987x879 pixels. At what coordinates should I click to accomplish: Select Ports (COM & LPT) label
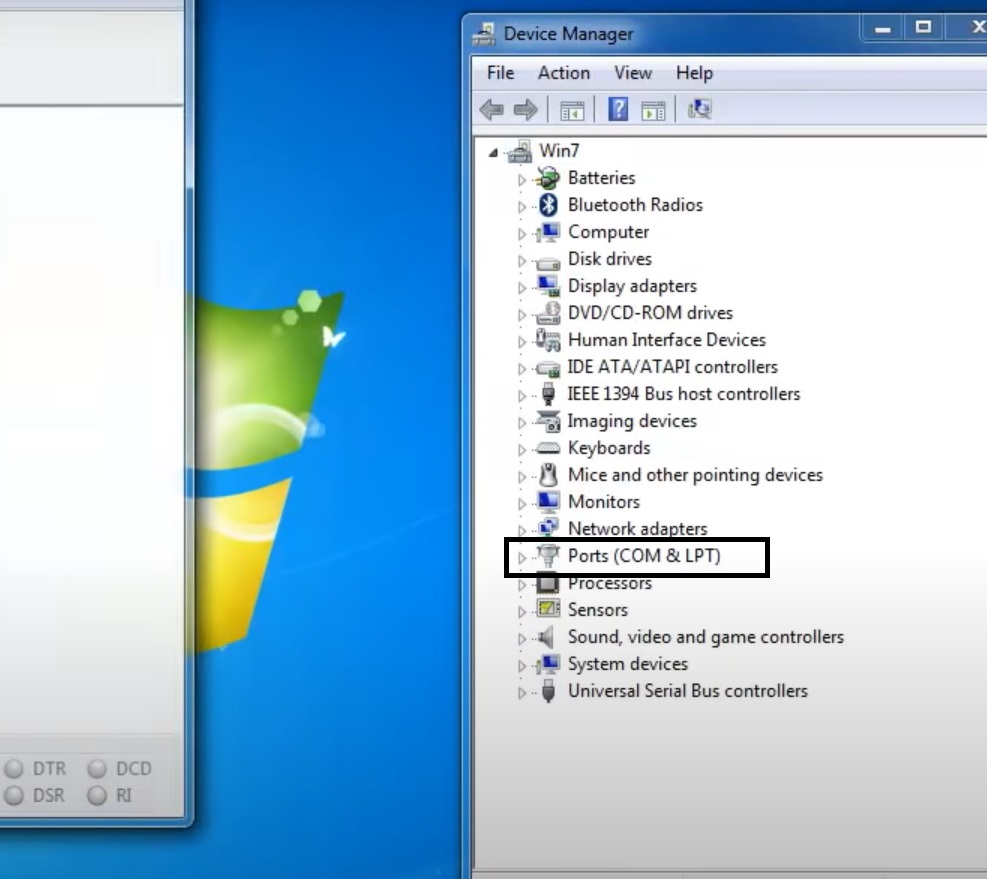click(x=644, y=556)
